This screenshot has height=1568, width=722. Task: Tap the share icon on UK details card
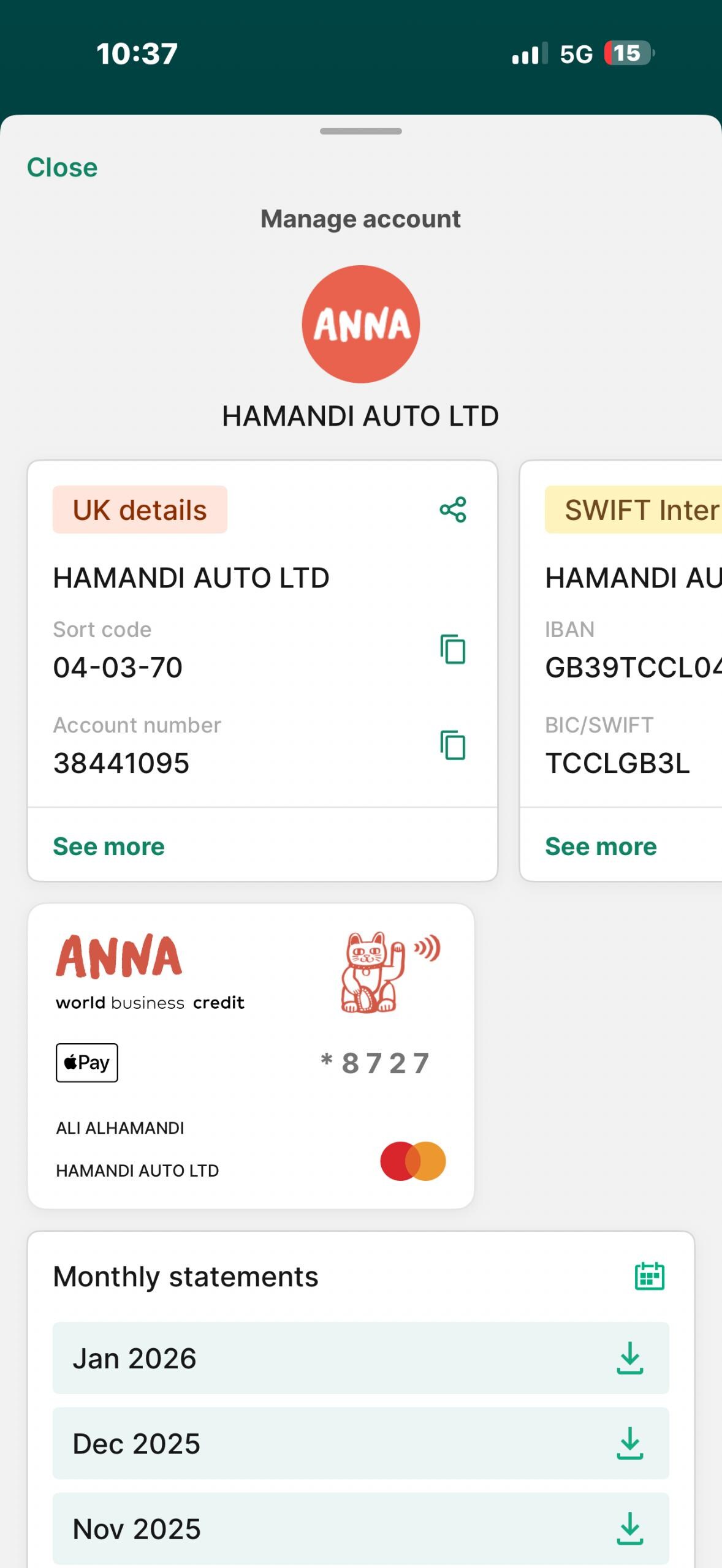click(453, 510)
